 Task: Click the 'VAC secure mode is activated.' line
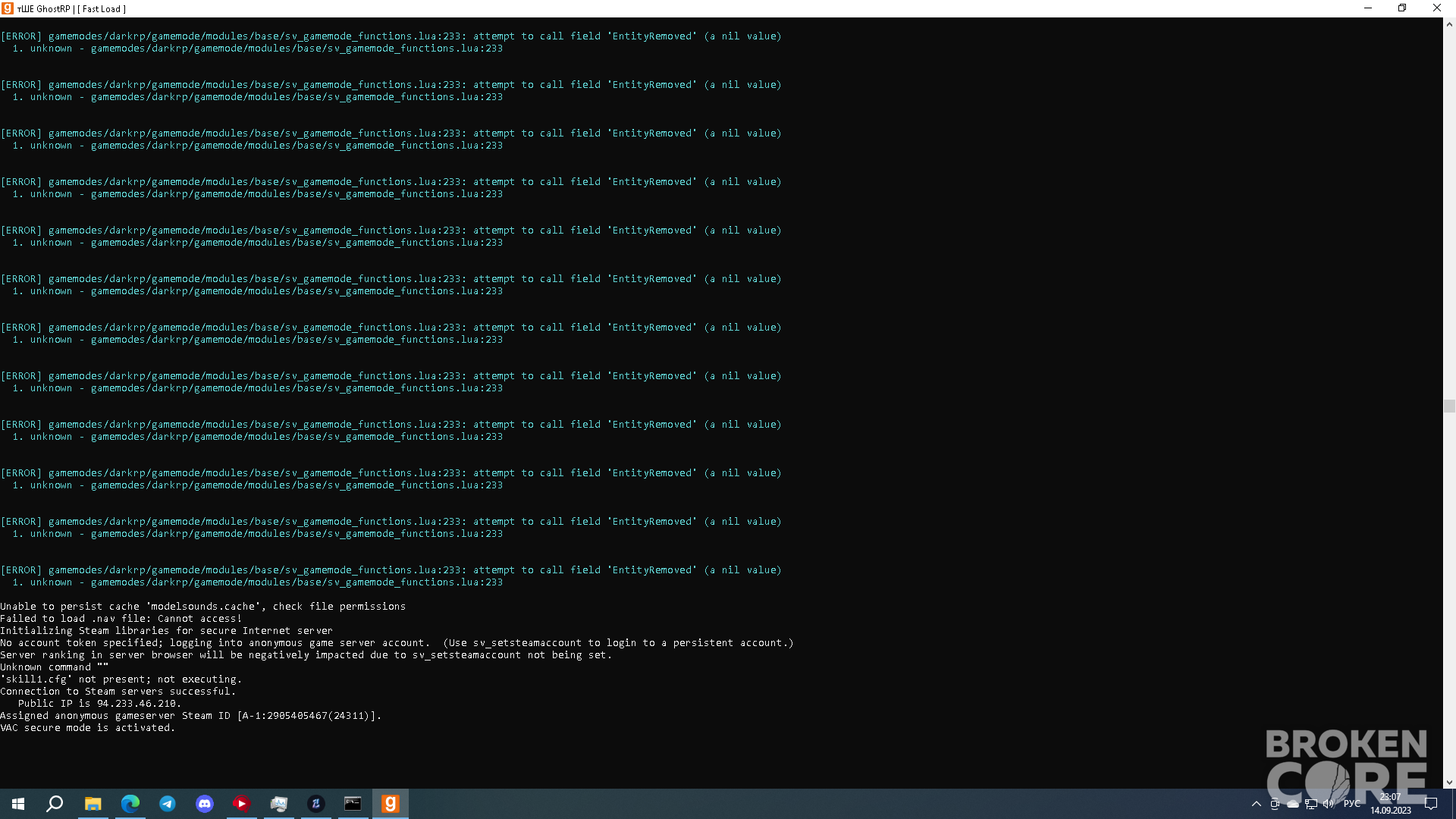(x=87, y=728)
